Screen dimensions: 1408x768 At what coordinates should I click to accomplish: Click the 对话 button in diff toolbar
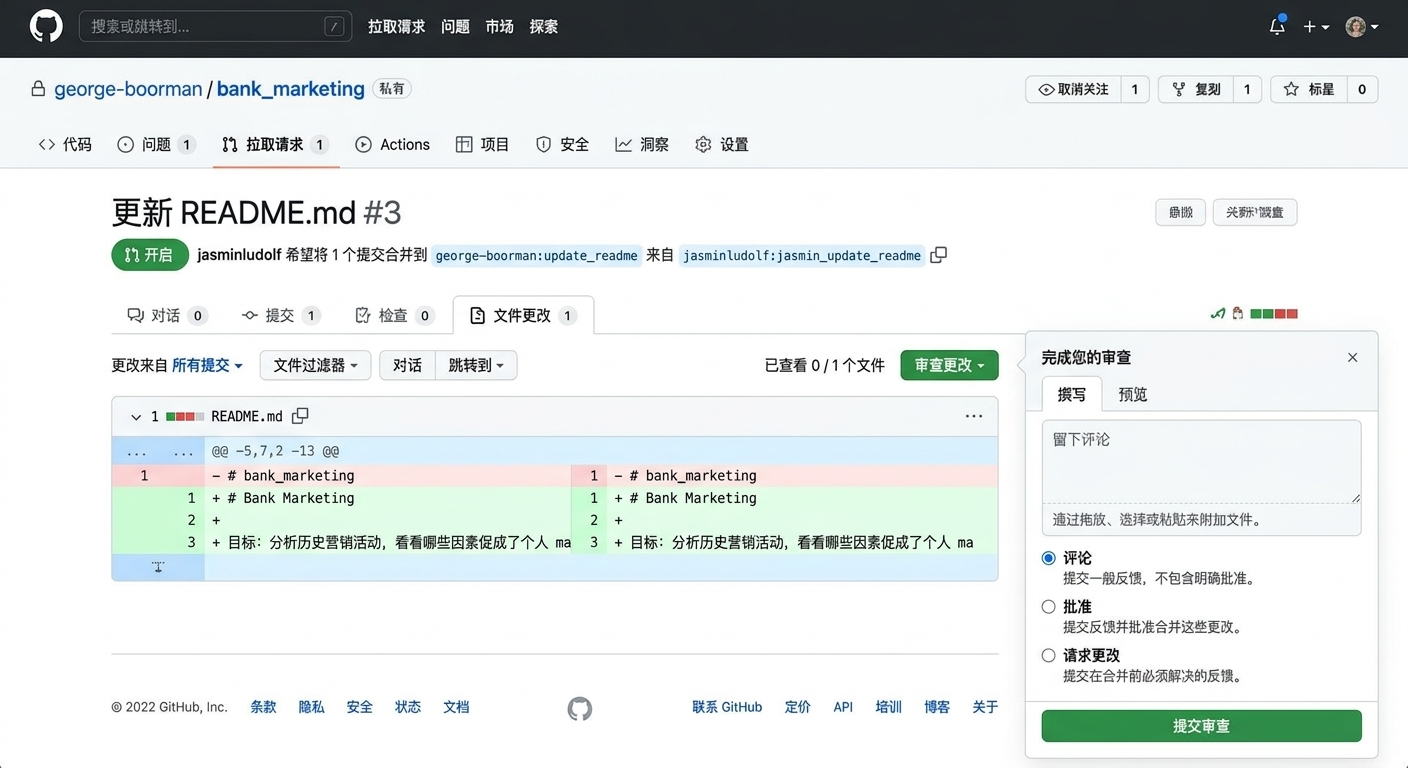click(407, 365)
